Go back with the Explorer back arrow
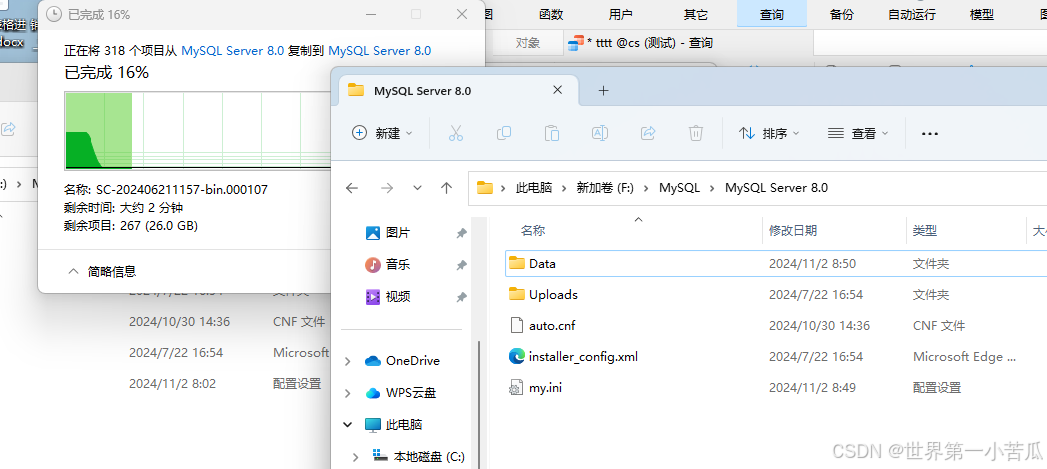 pos(352,188)
